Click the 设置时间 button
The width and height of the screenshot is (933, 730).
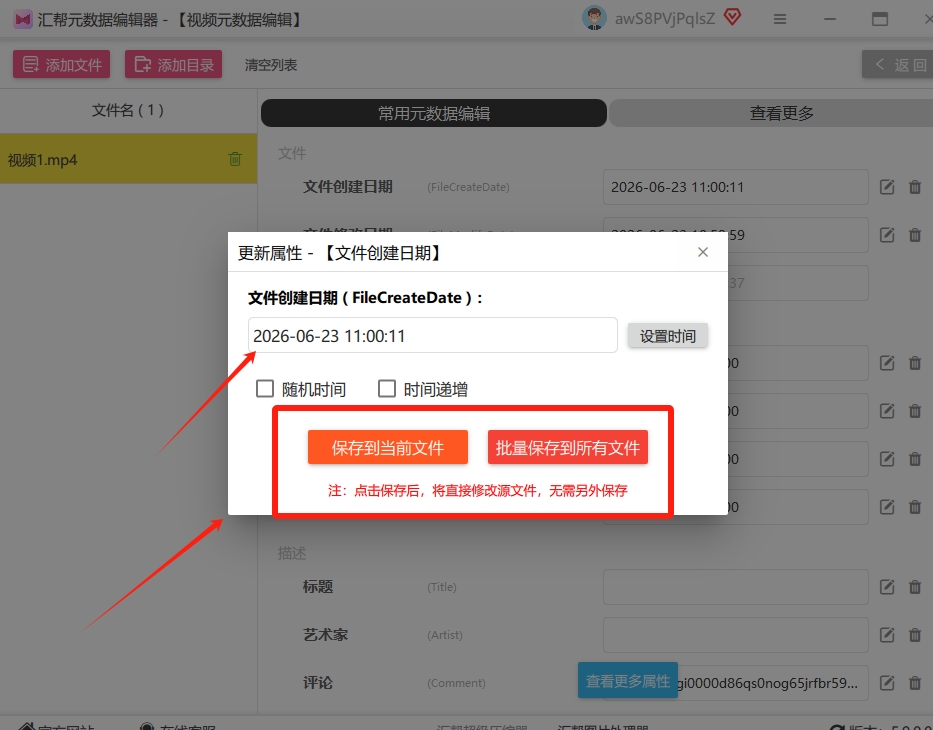668,336
